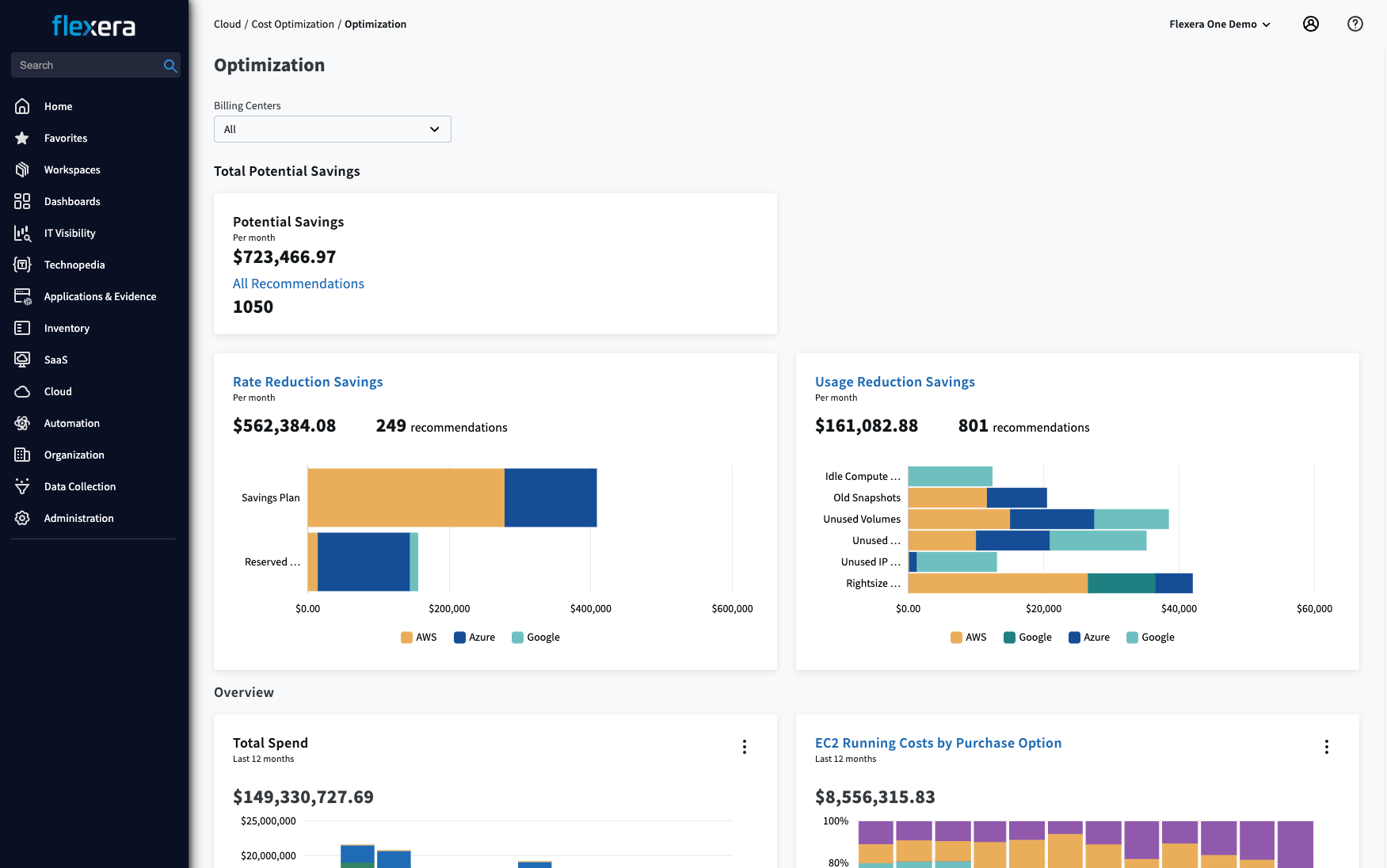Open Total Spend options kebab menu

point(744,747)
